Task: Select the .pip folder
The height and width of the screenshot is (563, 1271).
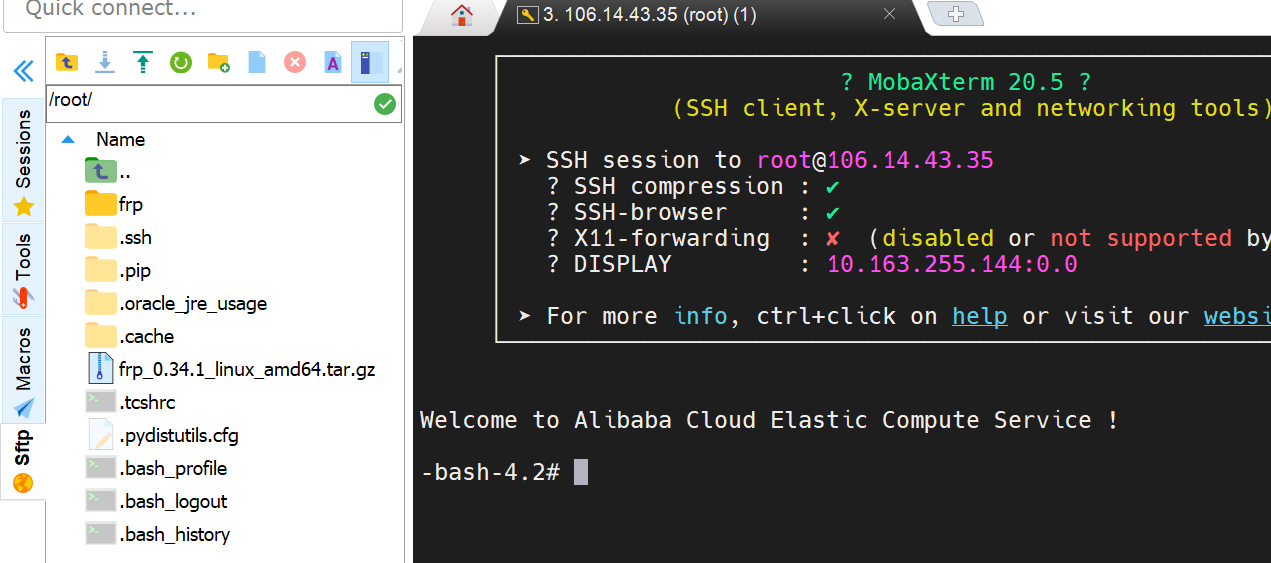Action: 118,270
